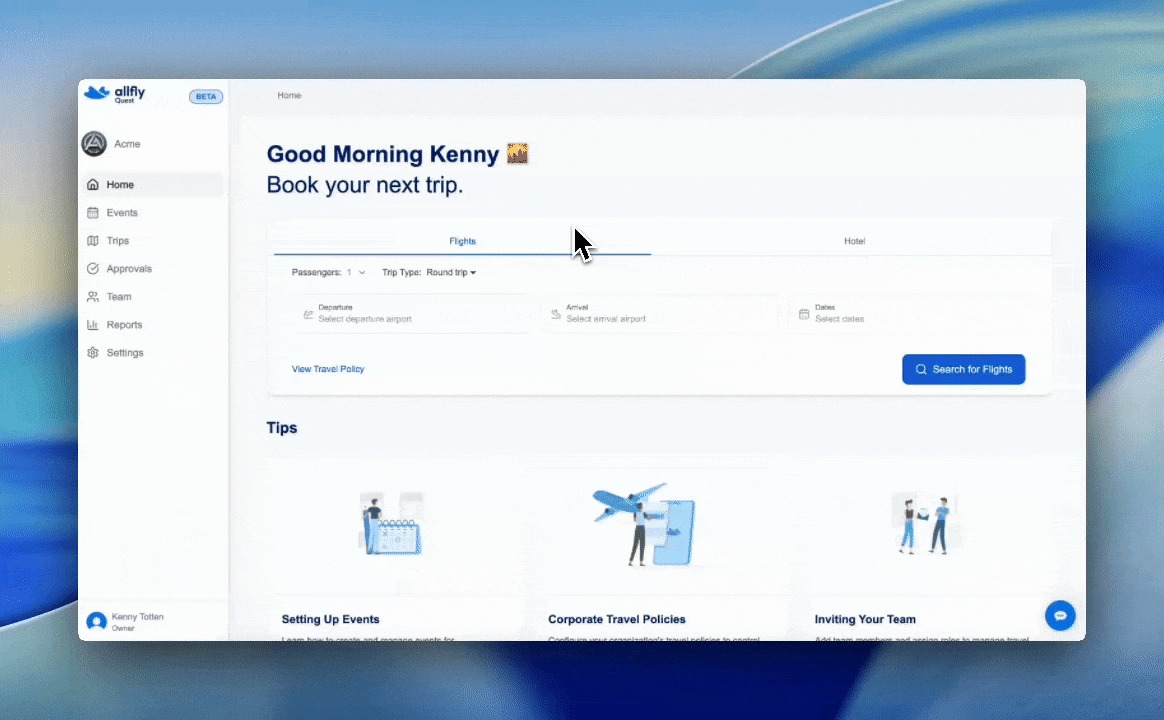1164x720 pixels.
Task: Click the Home breadcrumb
Action: [x=289, y=95]
